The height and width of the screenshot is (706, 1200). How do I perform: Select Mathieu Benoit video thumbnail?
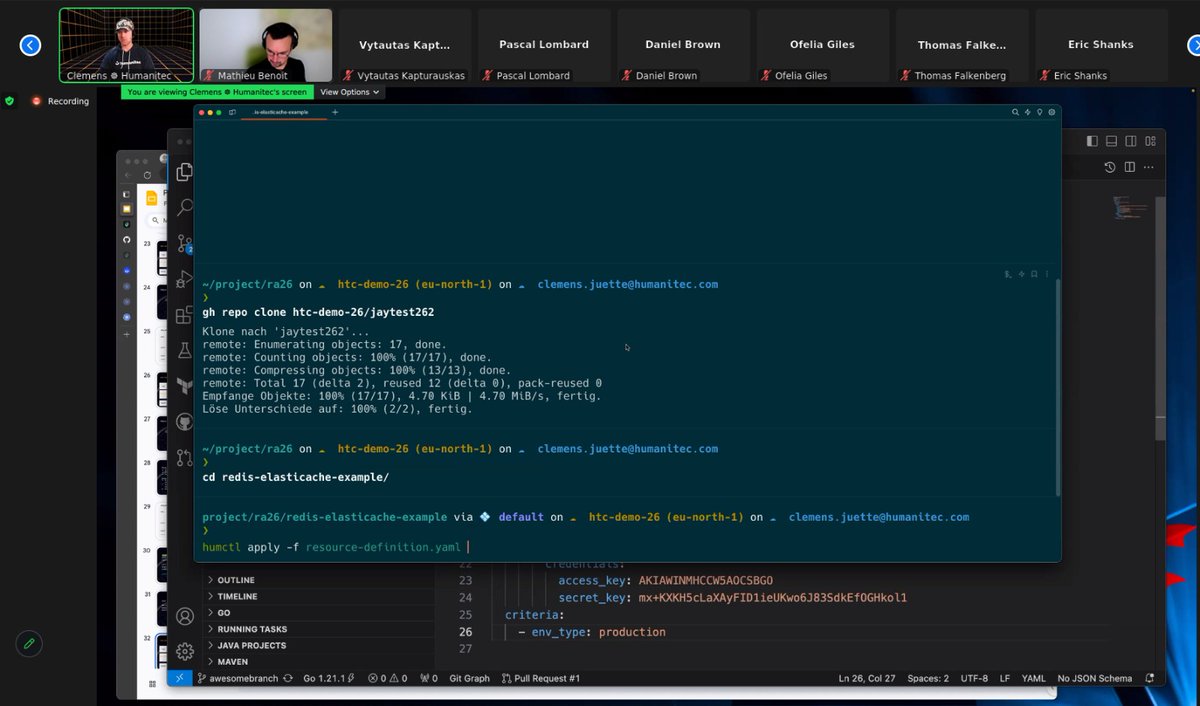pyautogui.click(x=266, y=45)
